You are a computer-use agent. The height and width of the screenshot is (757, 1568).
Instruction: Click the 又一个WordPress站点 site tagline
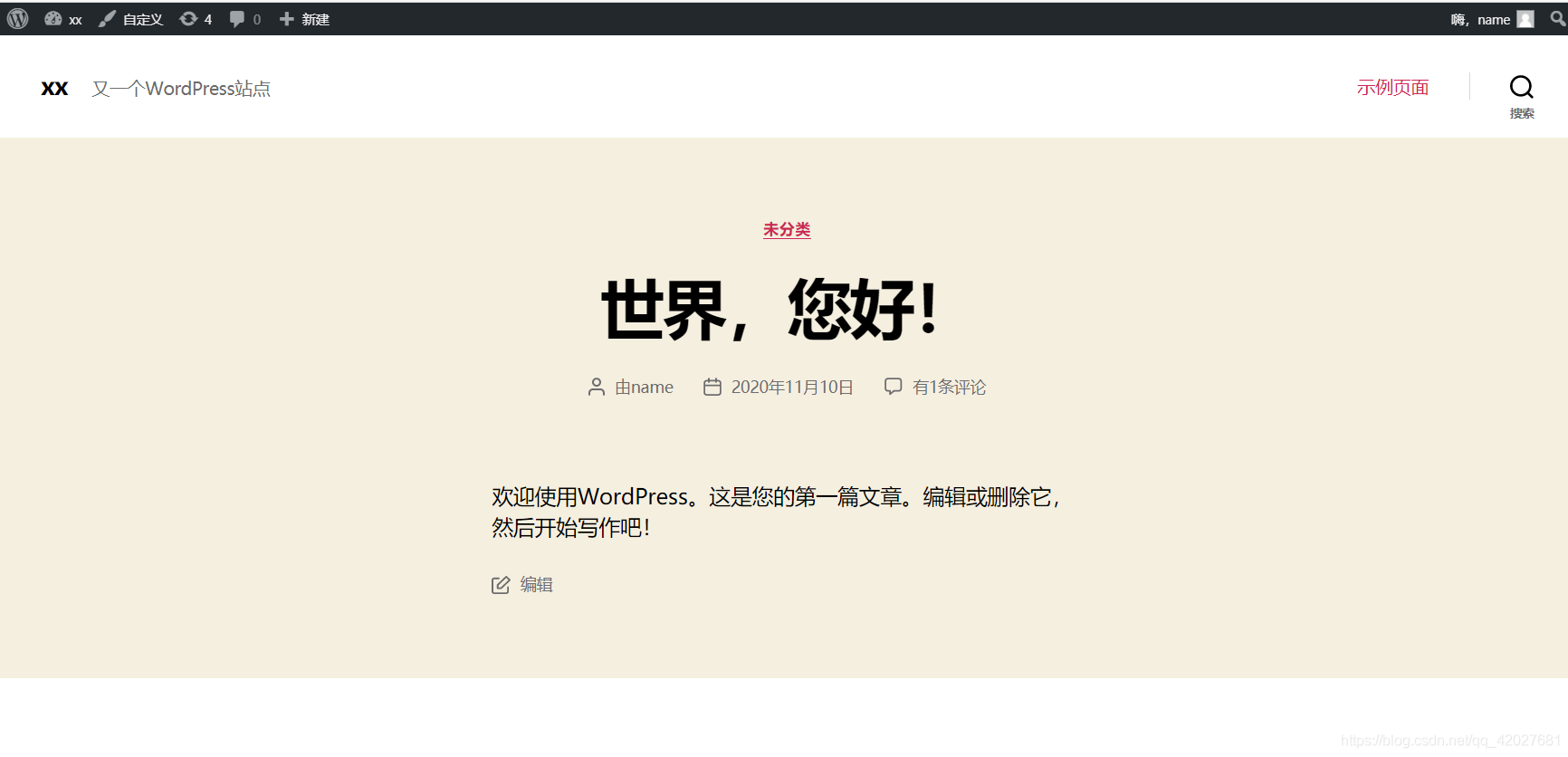point(181,89)
